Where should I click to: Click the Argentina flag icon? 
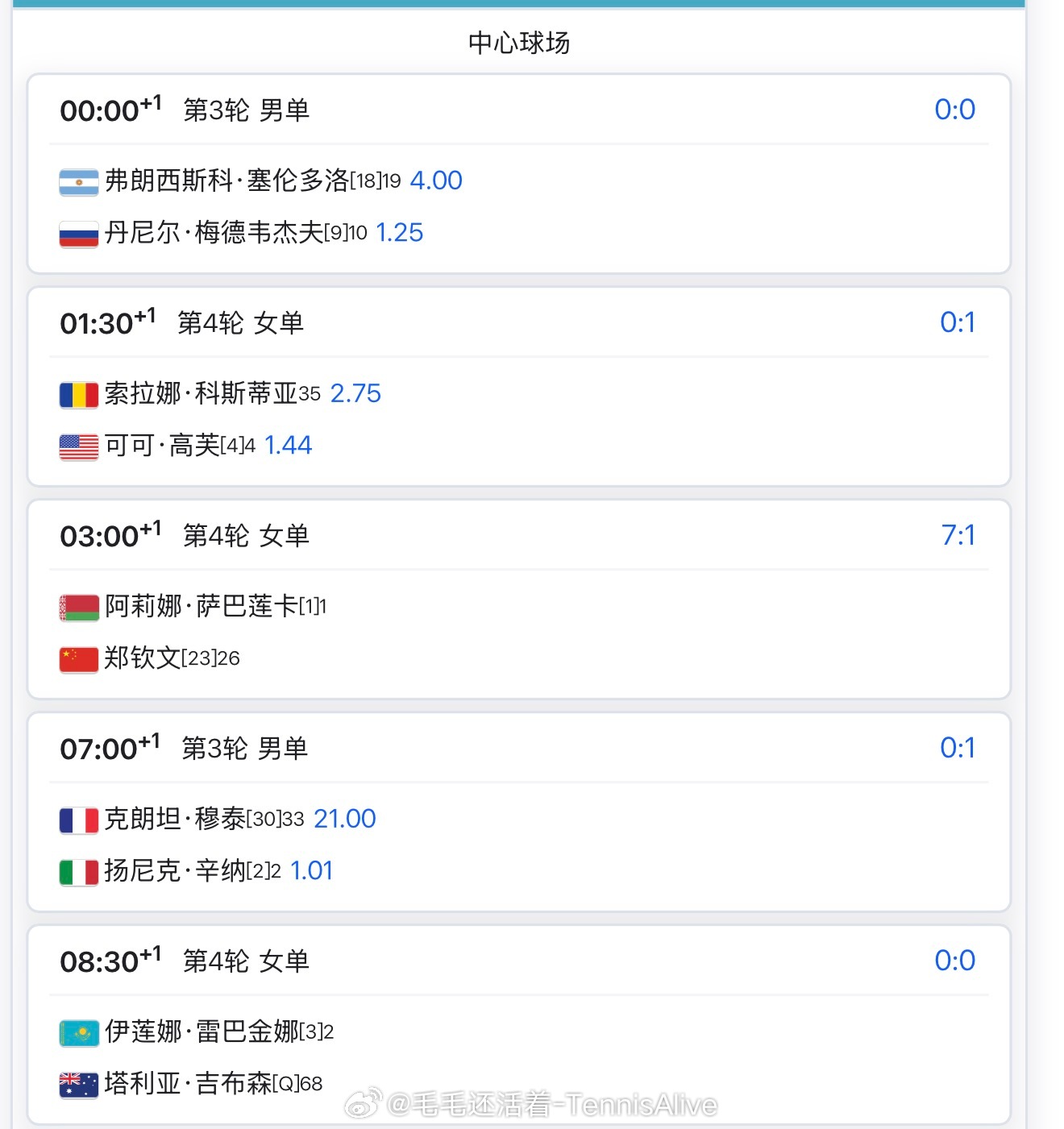[79, 182]
